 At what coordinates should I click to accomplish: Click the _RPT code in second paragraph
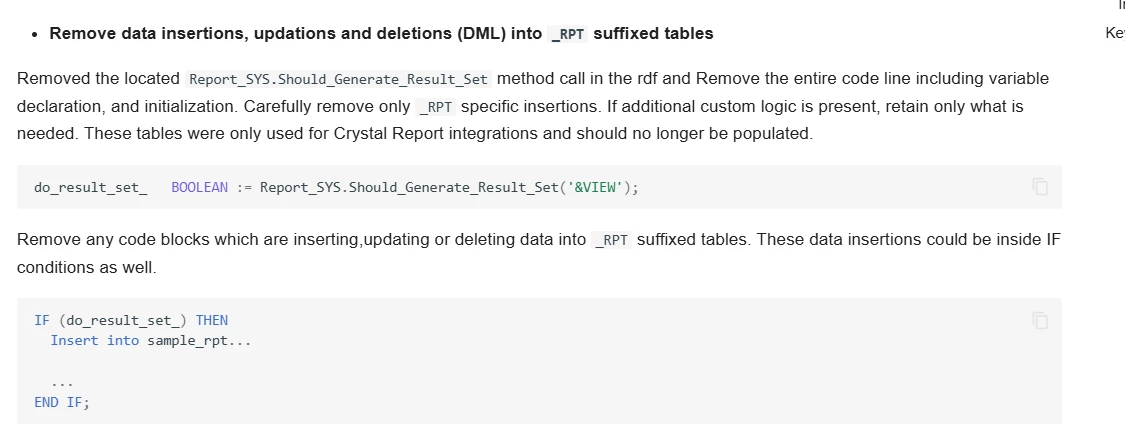[611, 240]
